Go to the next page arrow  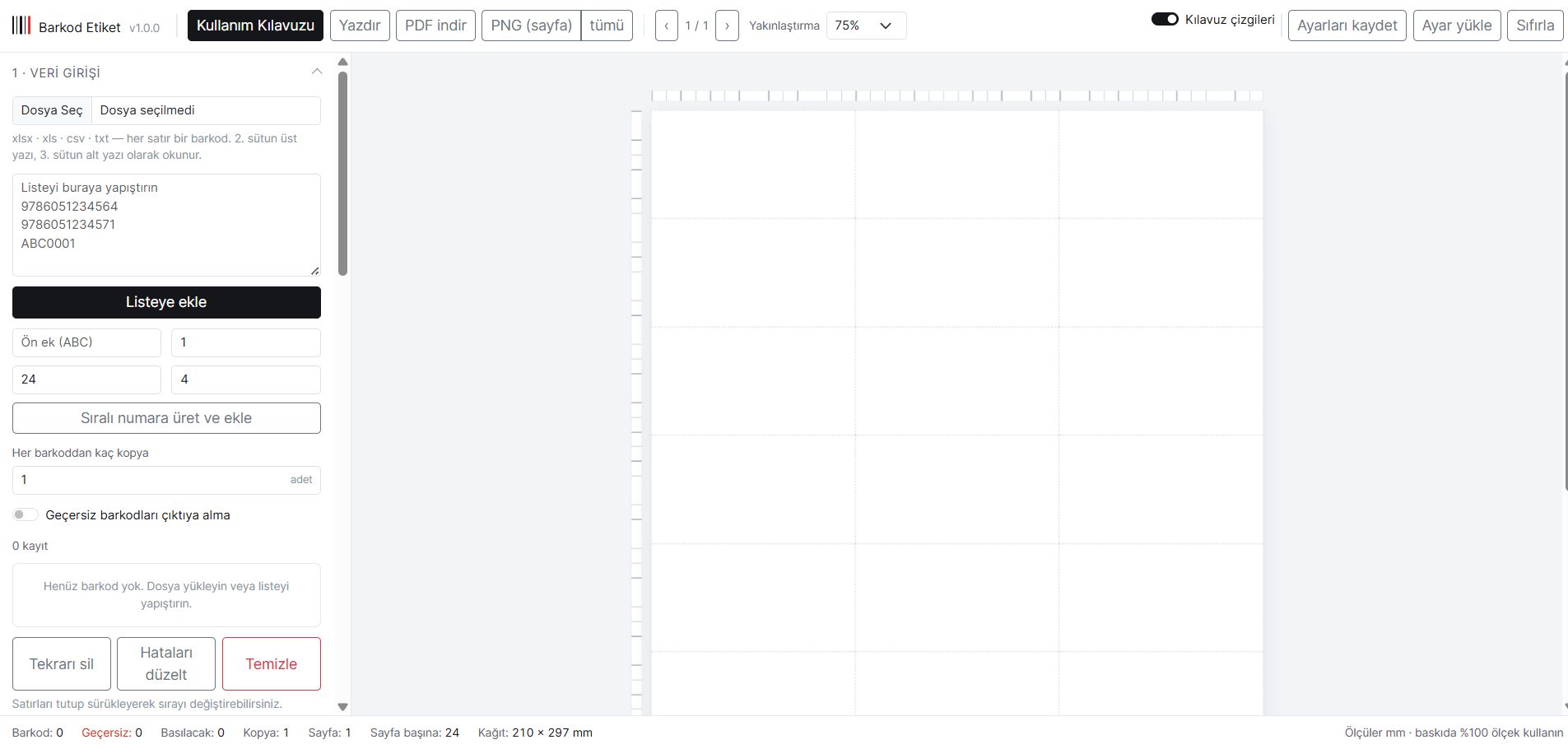[727, 26]
